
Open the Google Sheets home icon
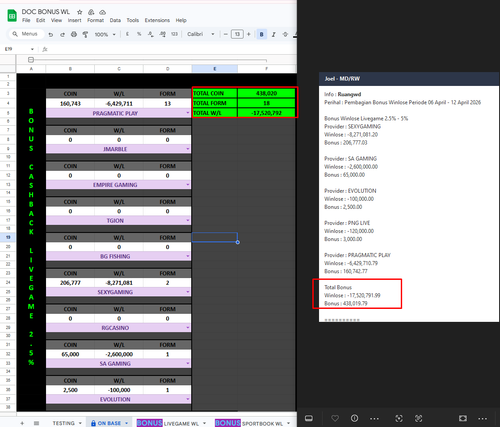tap(12, 16)
